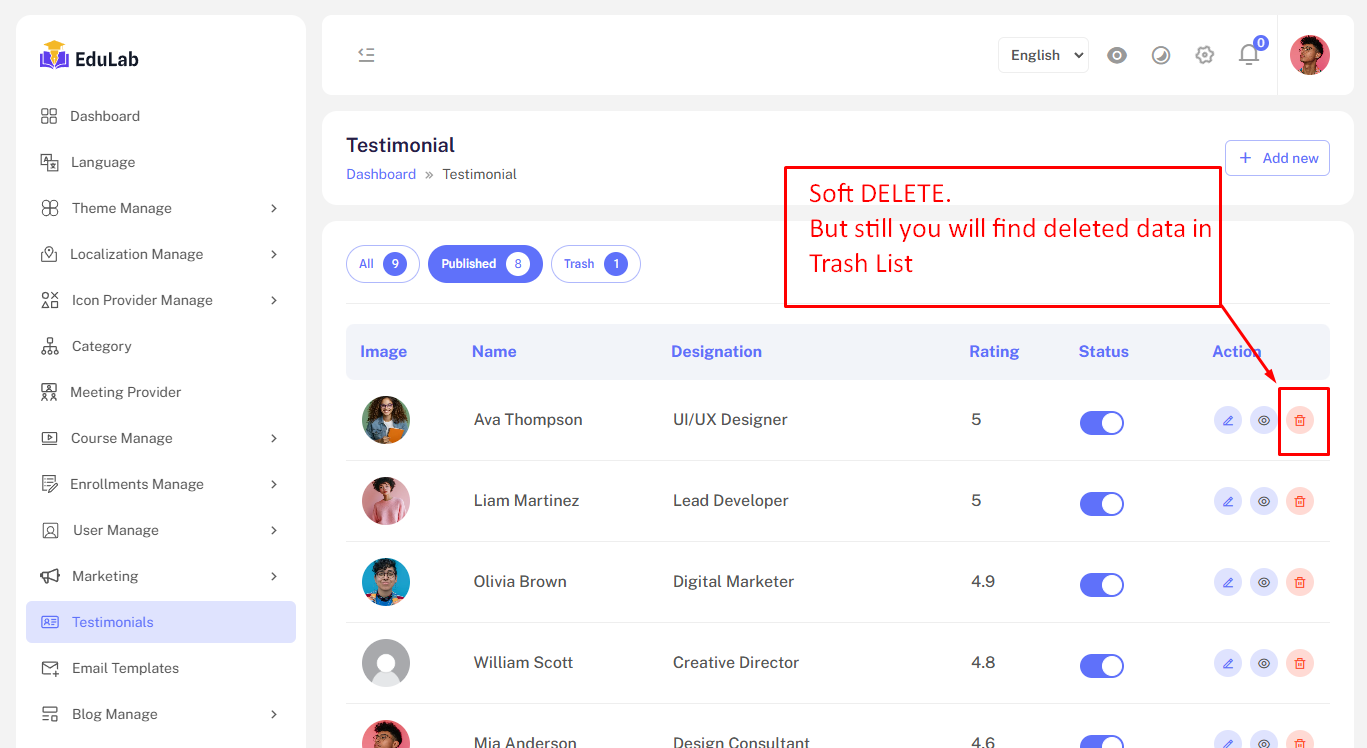Image resolution: width=1367 pixels, height=748 pixels.
Task: Expand the Course Manage submenu
Action: [x=160, y=438]
